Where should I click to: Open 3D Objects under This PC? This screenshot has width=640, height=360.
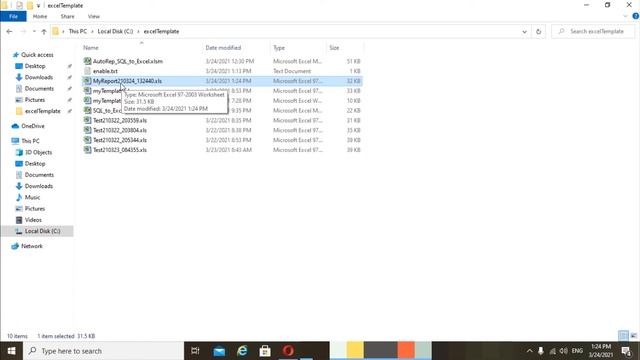(38, 152)
